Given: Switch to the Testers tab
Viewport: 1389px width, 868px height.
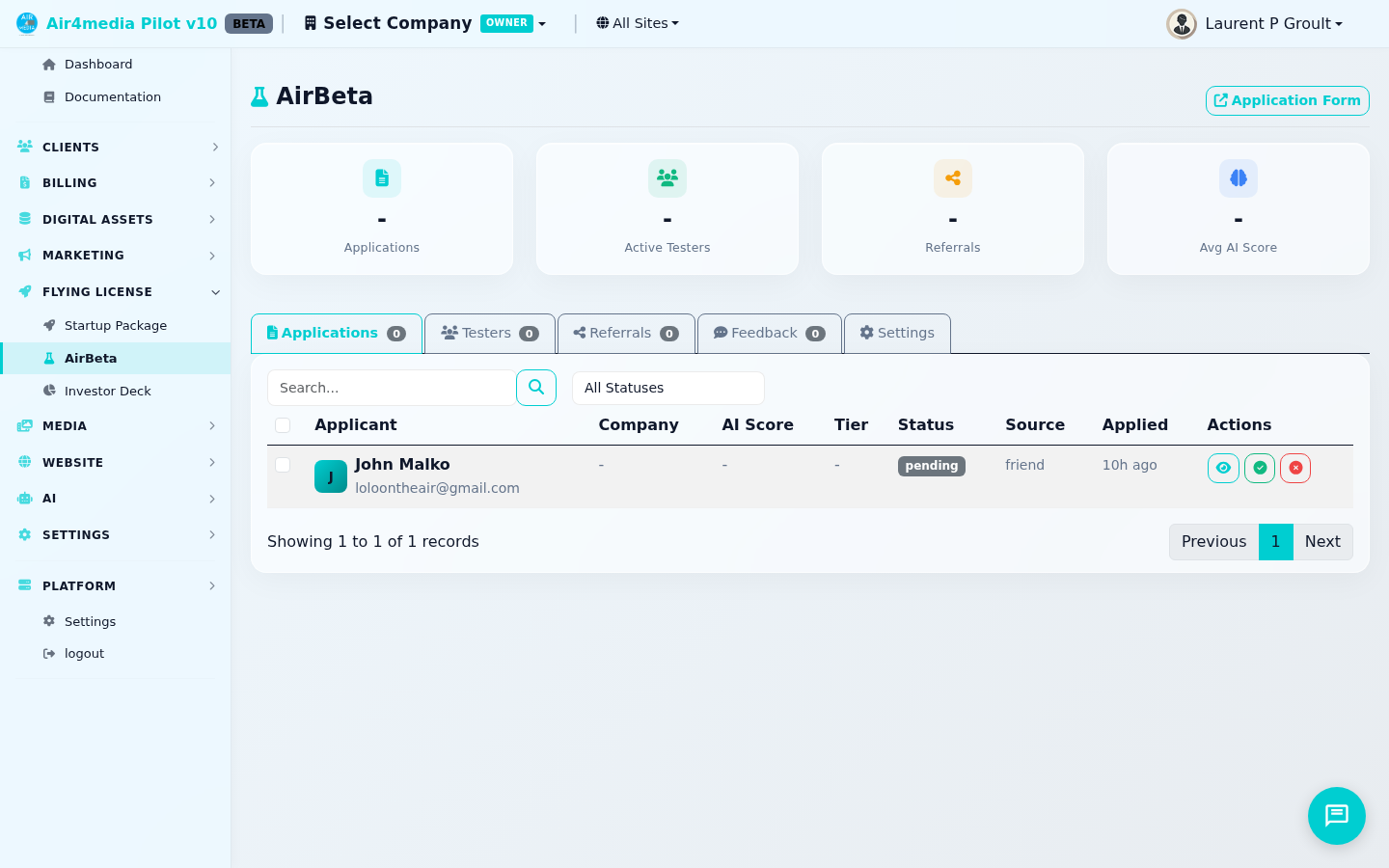Looking at the screenshot, I should click(489, 333).
